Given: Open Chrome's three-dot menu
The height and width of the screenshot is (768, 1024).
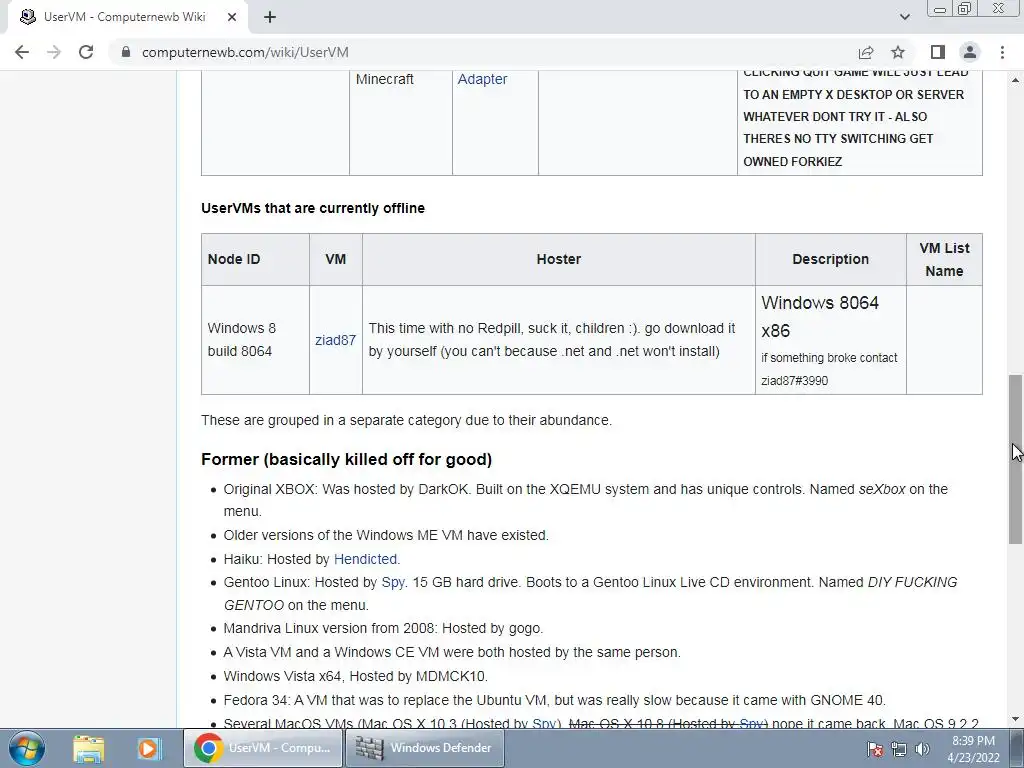Looking at the screenshot, I should 1002,52.
